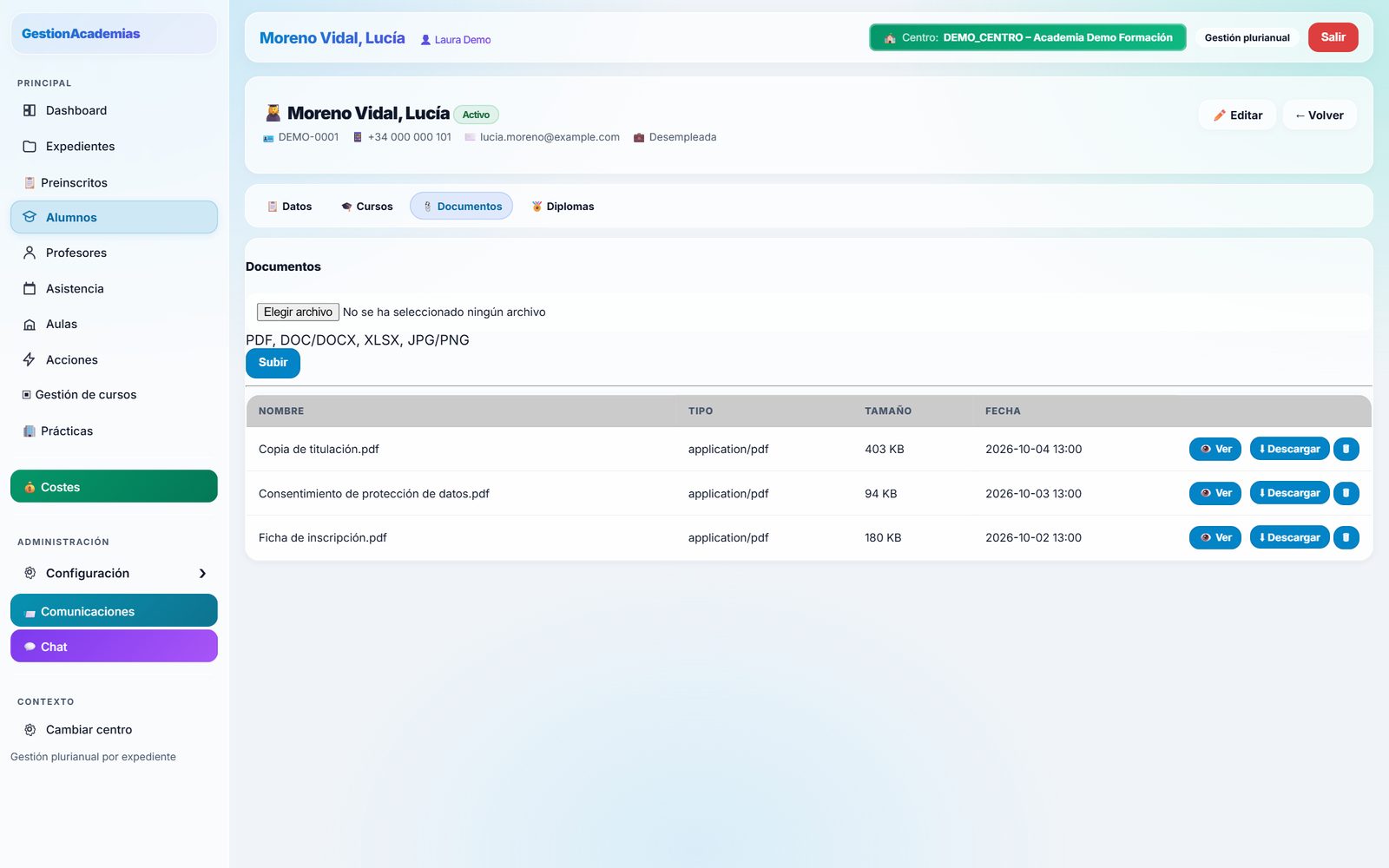
Task: Open the Profesores section
Action: point(114,253)
